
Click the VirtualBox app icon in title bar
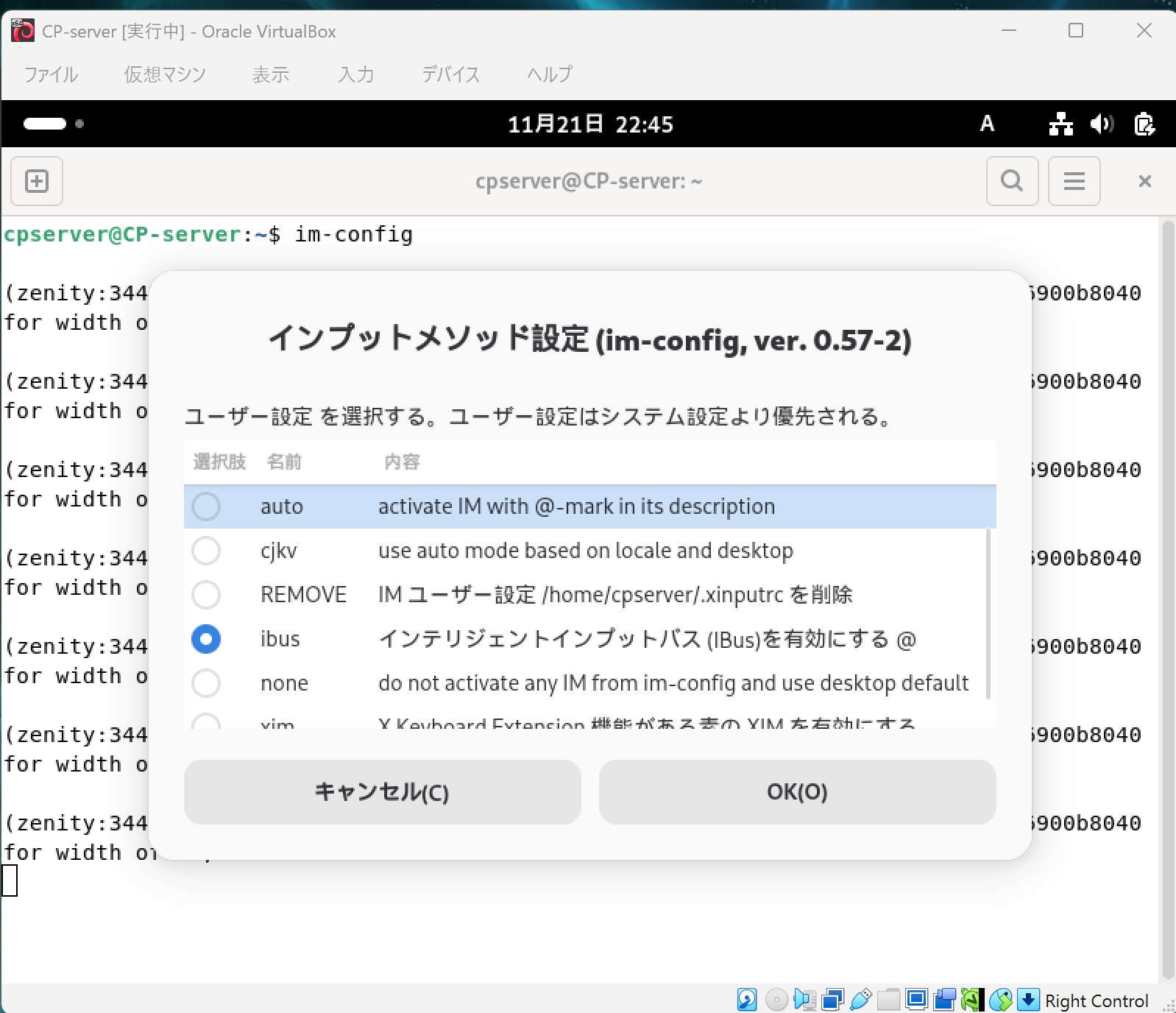(x=22, y=31)
